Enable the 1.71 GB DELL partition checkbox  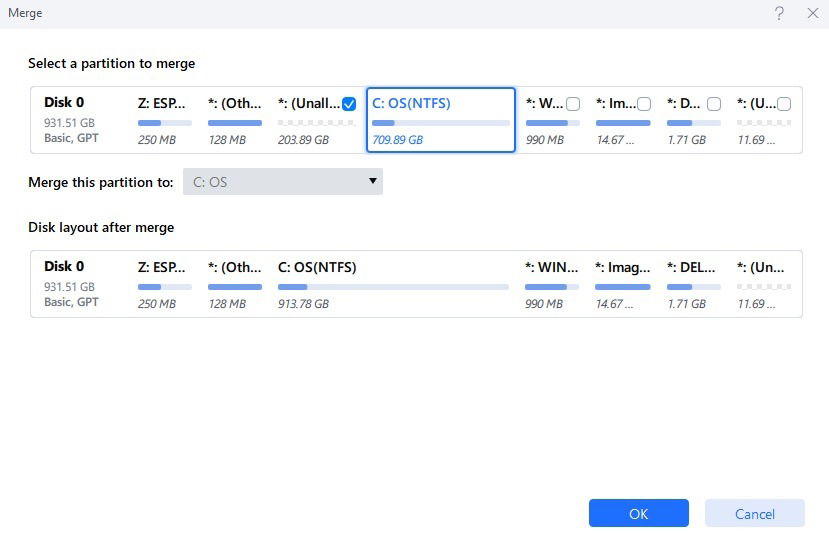click(x=714, y=104)
